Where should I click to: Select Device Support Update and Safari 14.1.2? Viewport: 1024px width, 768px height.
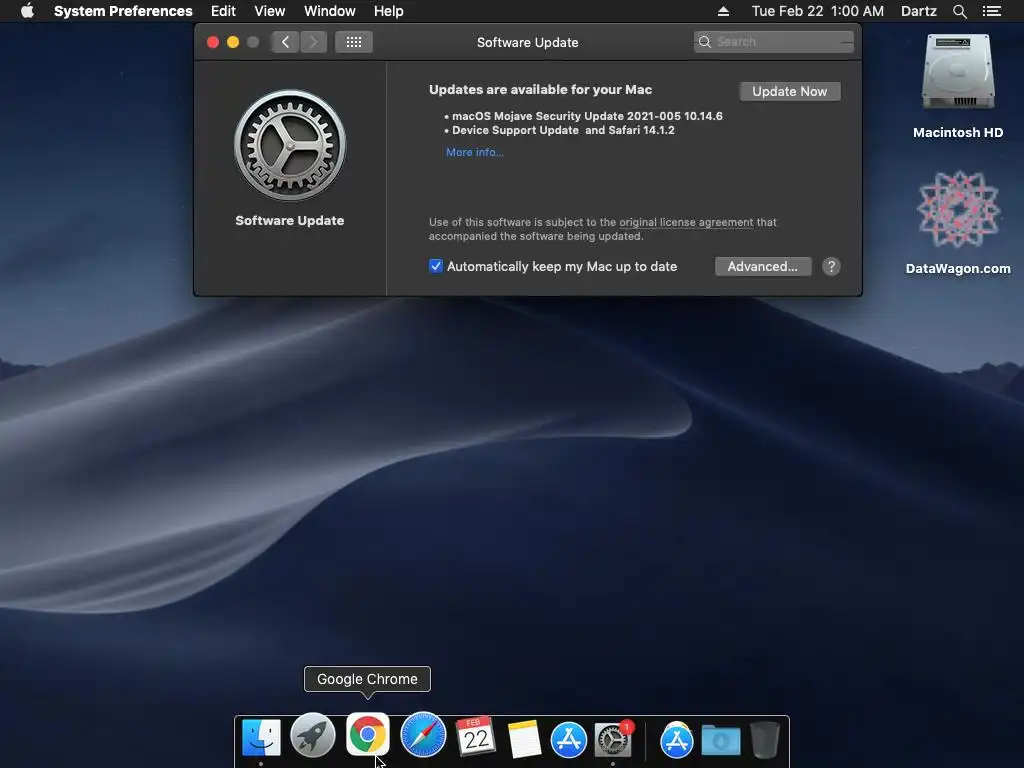(564, 130)
